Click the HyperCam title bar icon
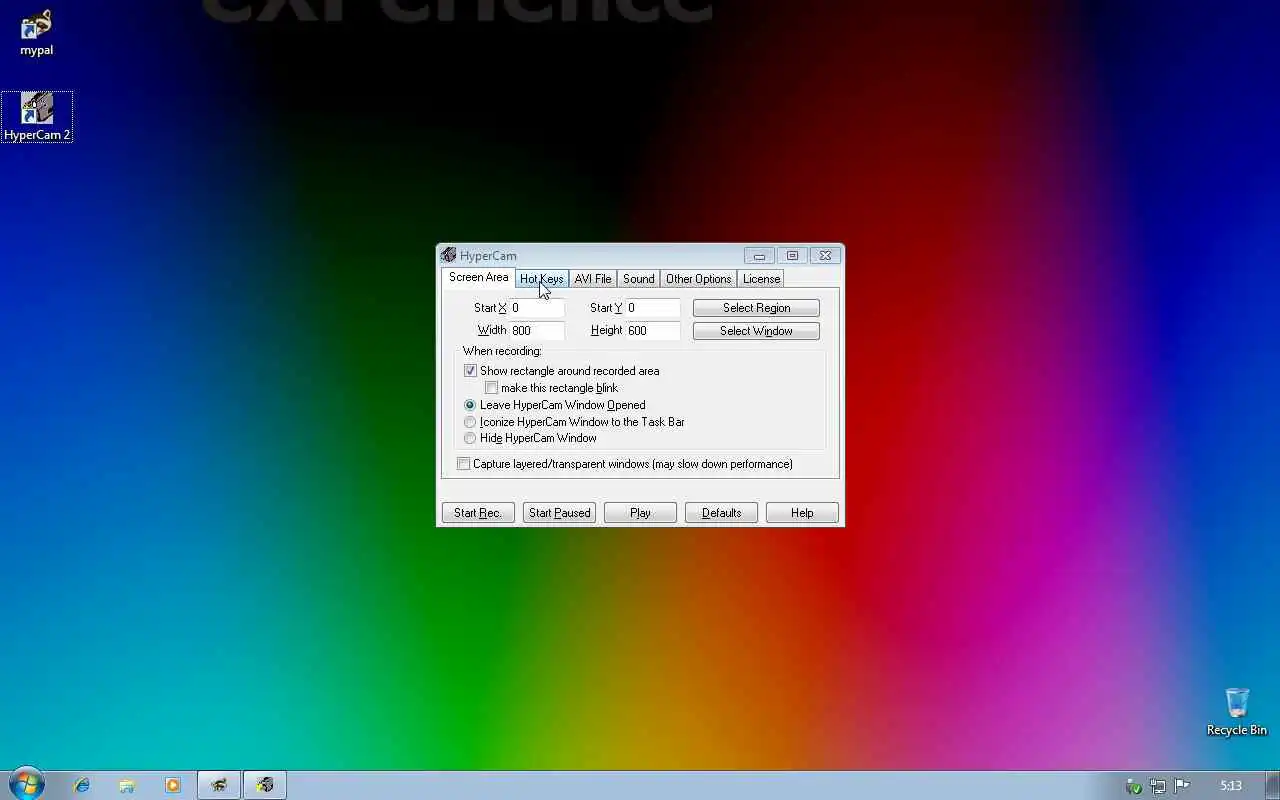This screenshot has width=1280, height=800. click(449, 255)
